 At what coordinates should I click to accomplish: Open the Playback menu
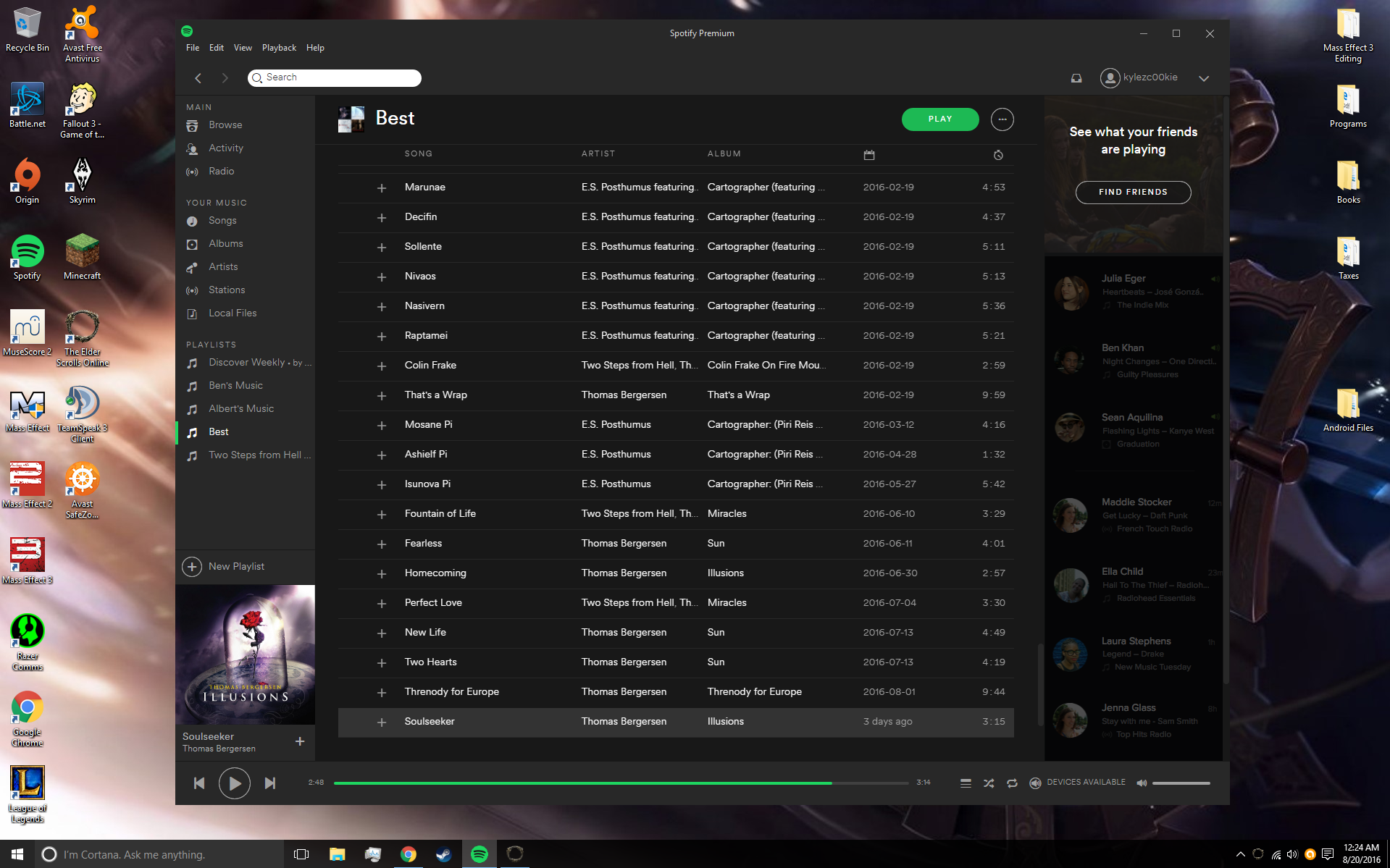(x=279, y=48)
